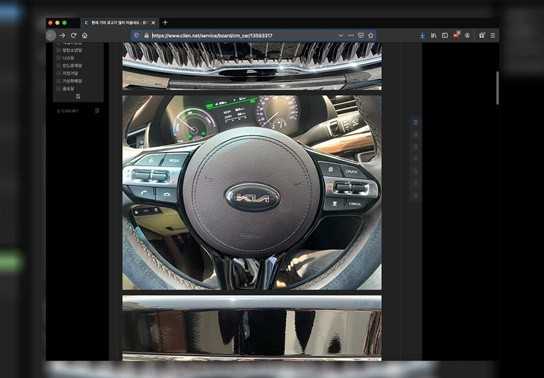Open the library icon in the toolbar
Viewport: 544px width, 378px height.
pyautogui.click(x=433, y=35)
